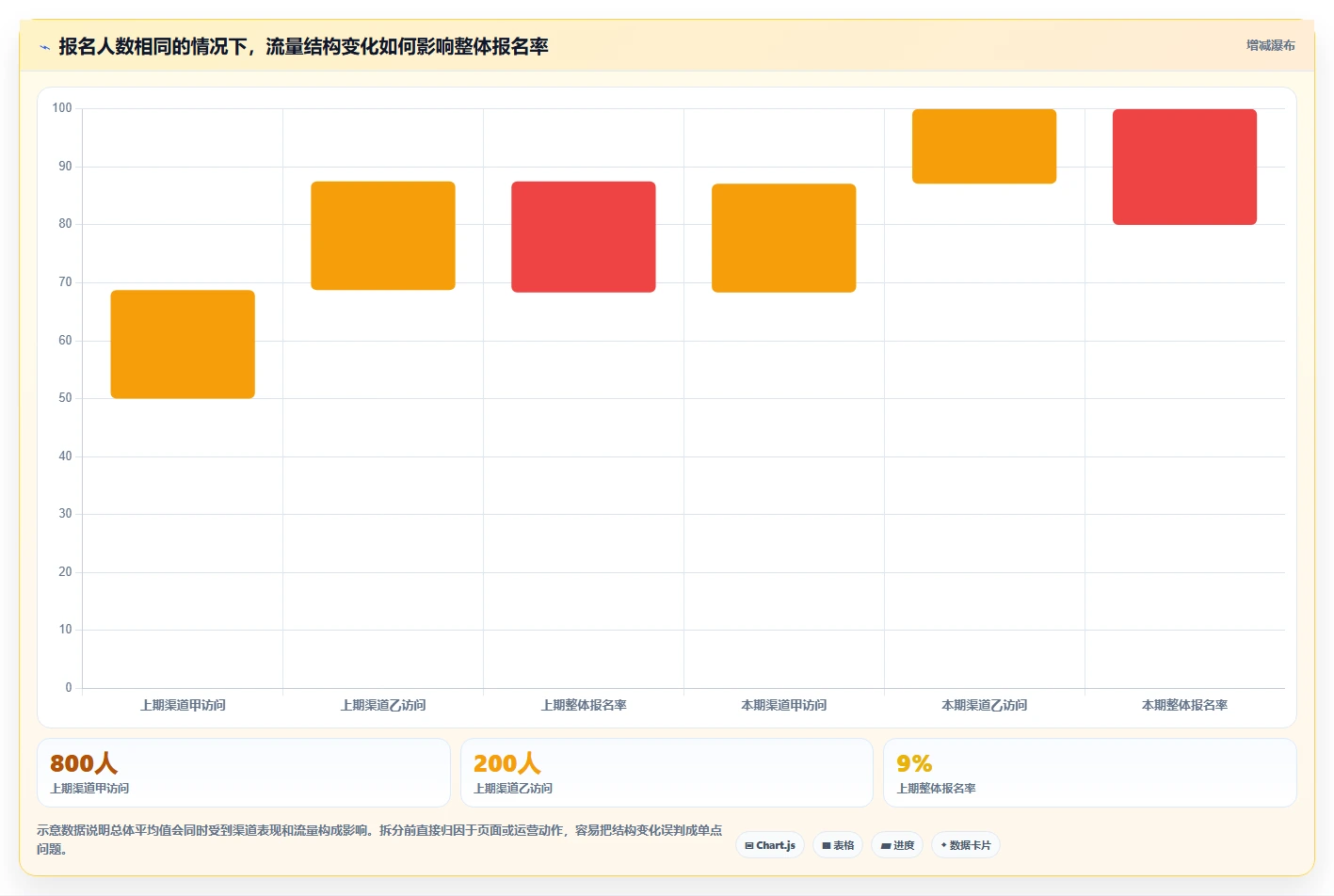Click the 上期渠道甲访问 x-axis label

183,705
